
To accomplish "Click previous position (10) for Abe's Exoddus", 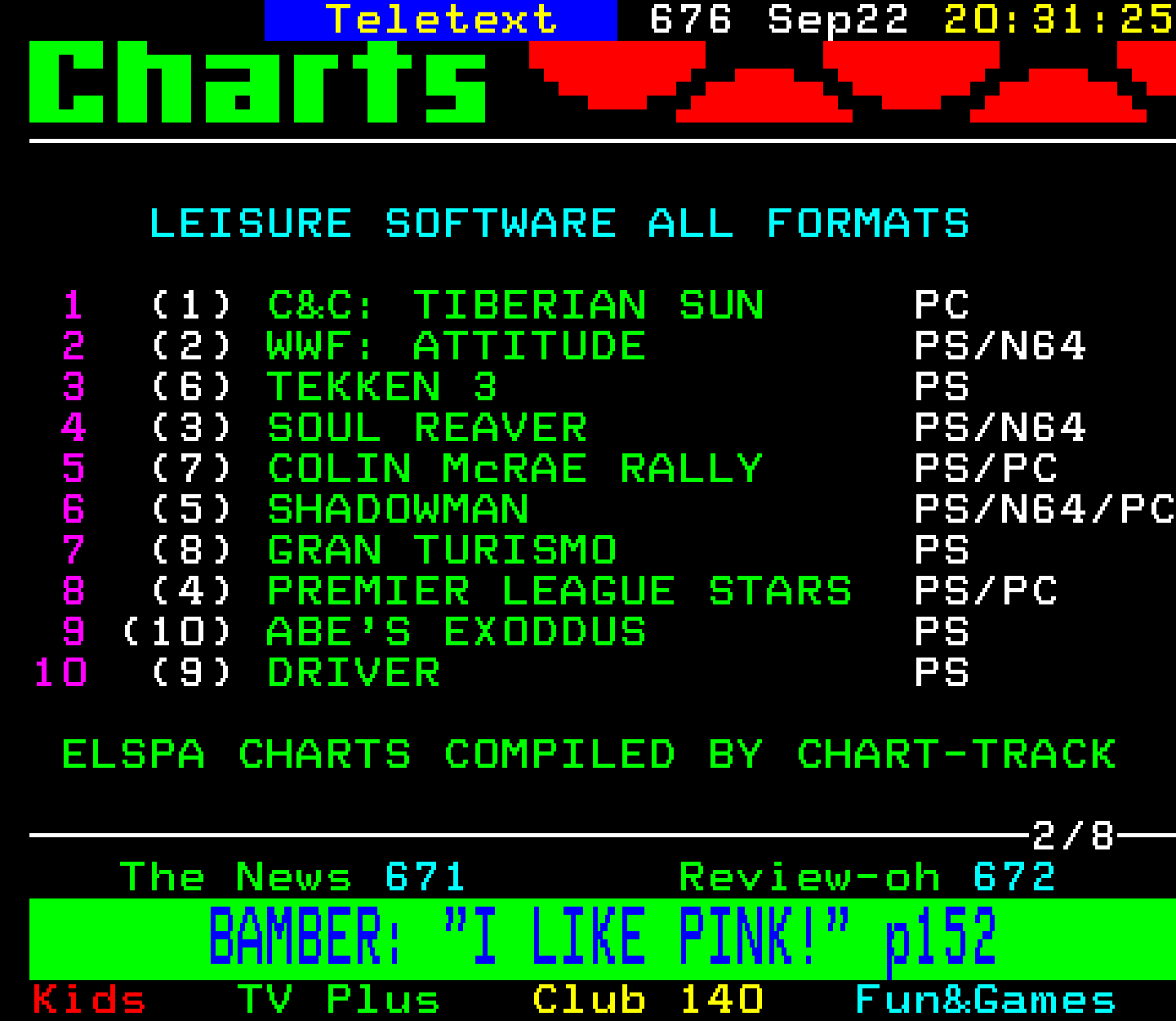I will (176, 631).
